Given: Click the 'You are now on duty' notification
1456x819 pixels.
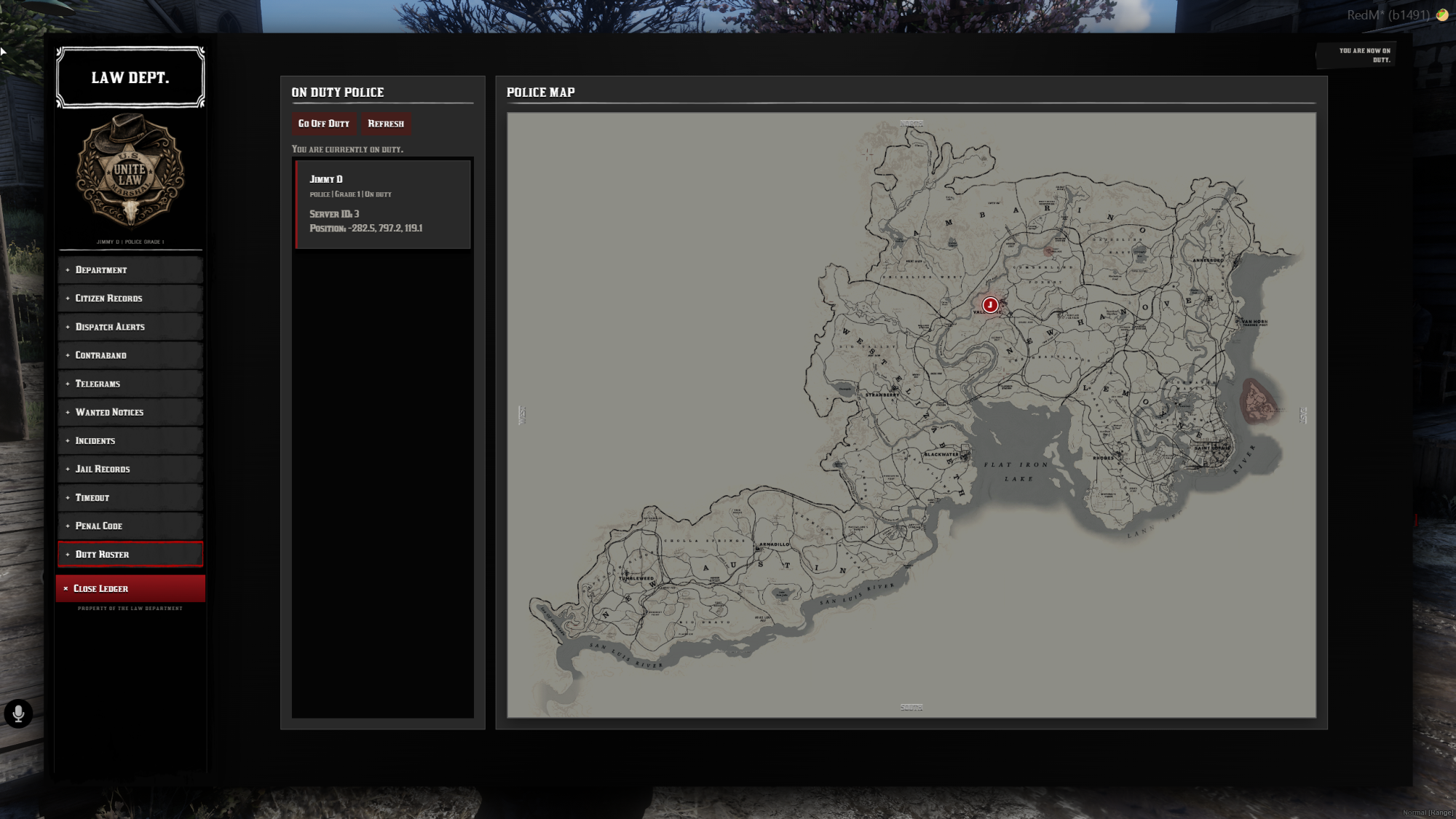Looking at the screenshot, I should click(x=1356, y=55).
